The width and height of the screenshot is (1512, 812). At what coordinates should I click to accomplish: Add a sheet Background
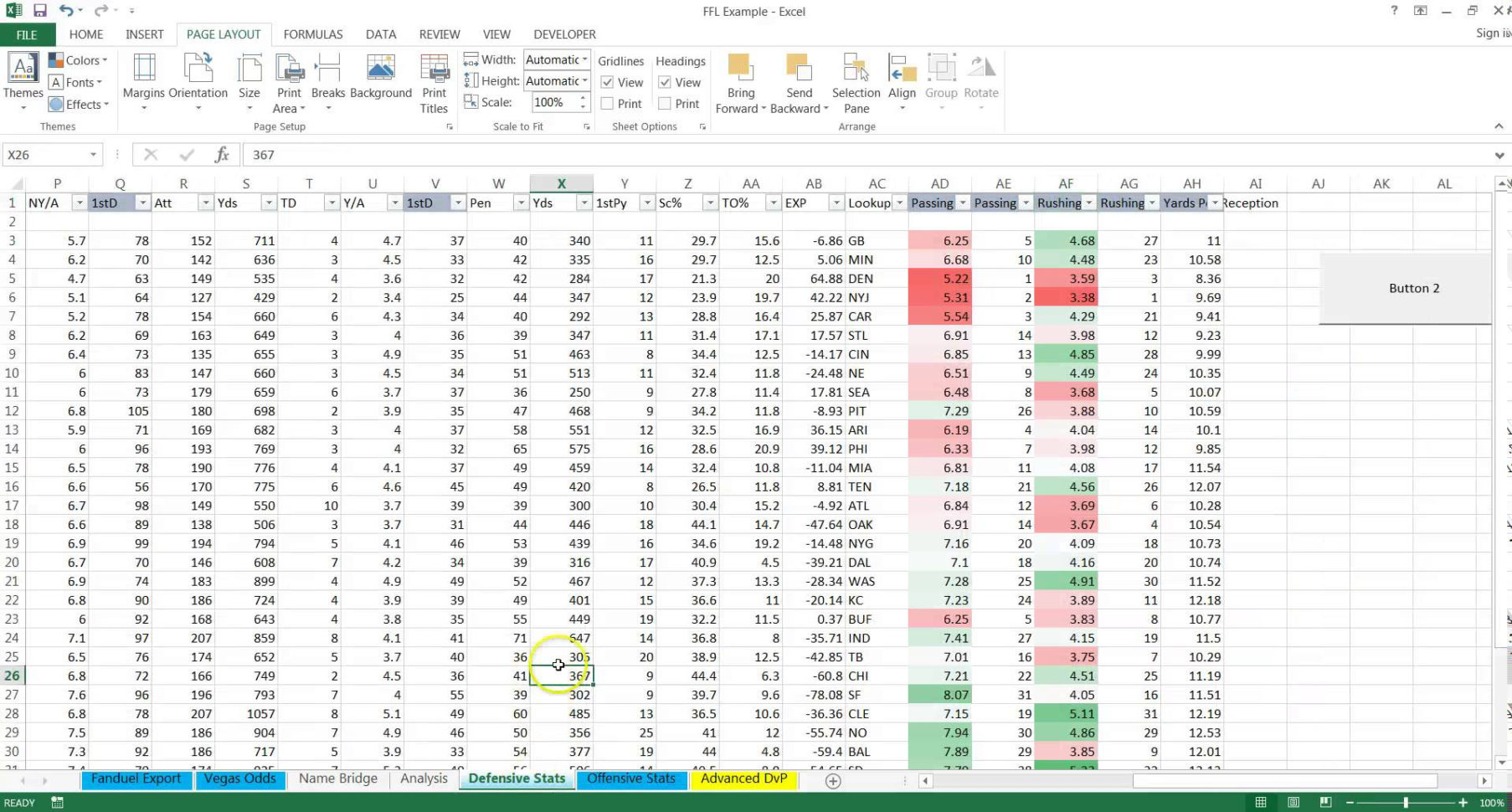[381, 80]
